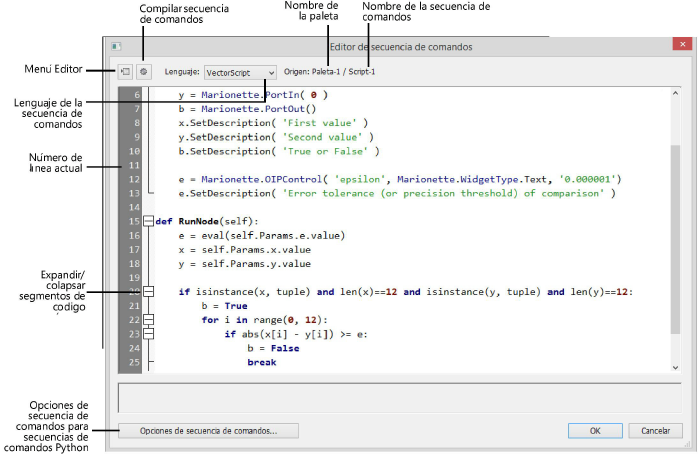The image size is (698, 462).
Task: Open the Lenguaje VectorScript dropdown
Action: tap(239, 73)
